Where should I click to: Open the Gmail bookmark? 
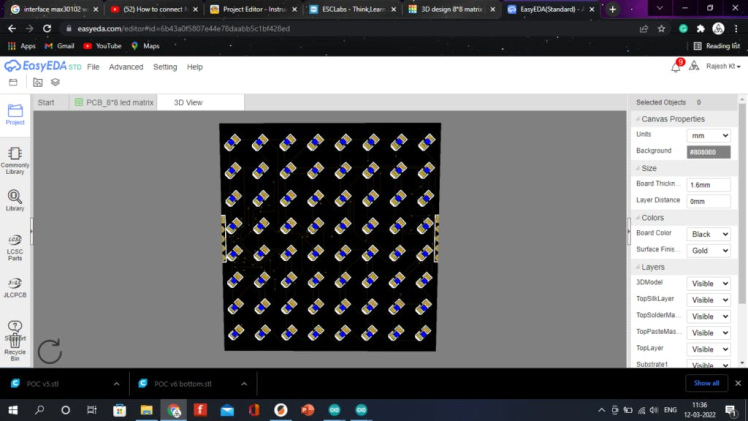60,46
